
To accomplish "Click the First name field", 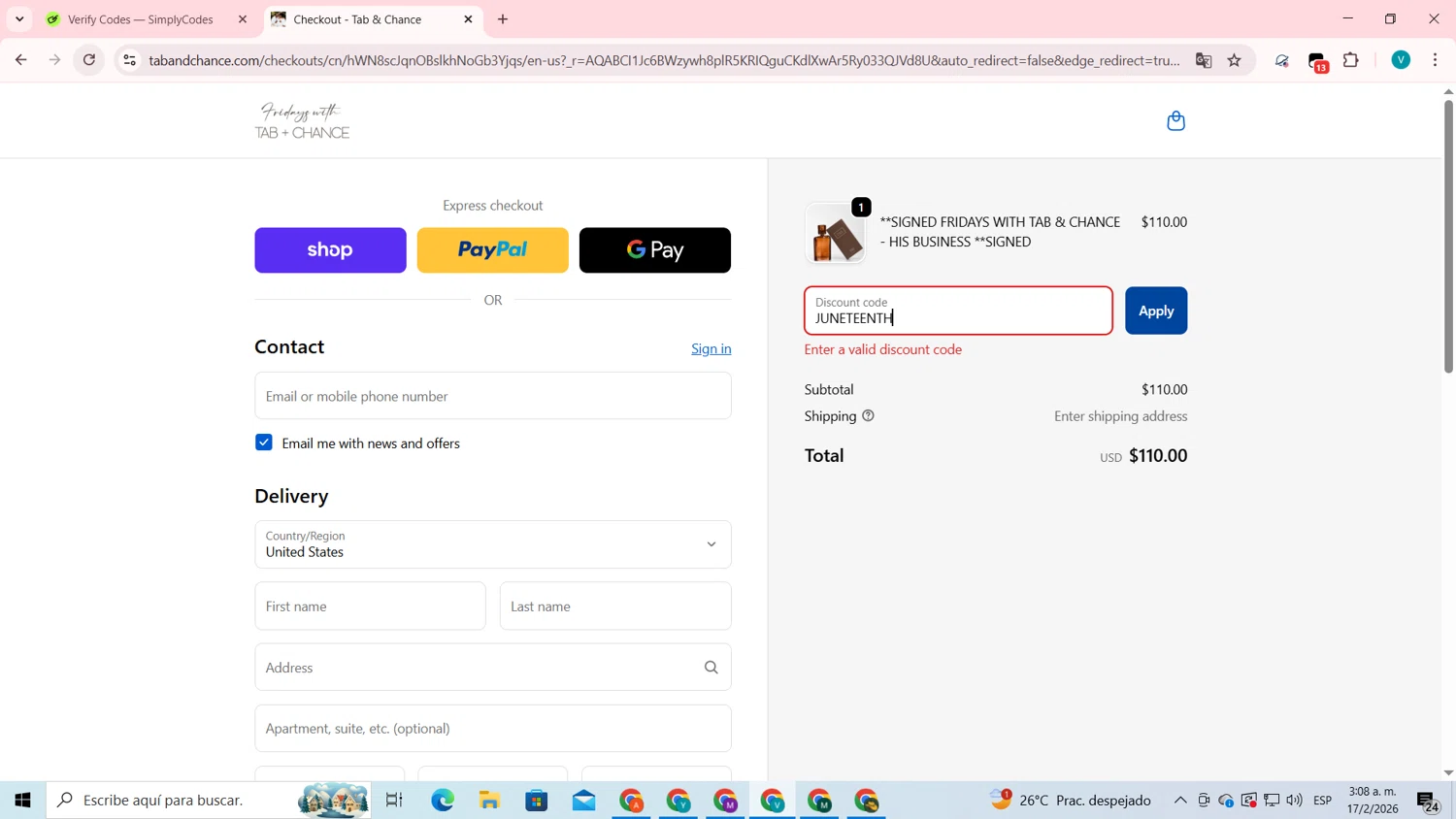I will pos(370,606).
